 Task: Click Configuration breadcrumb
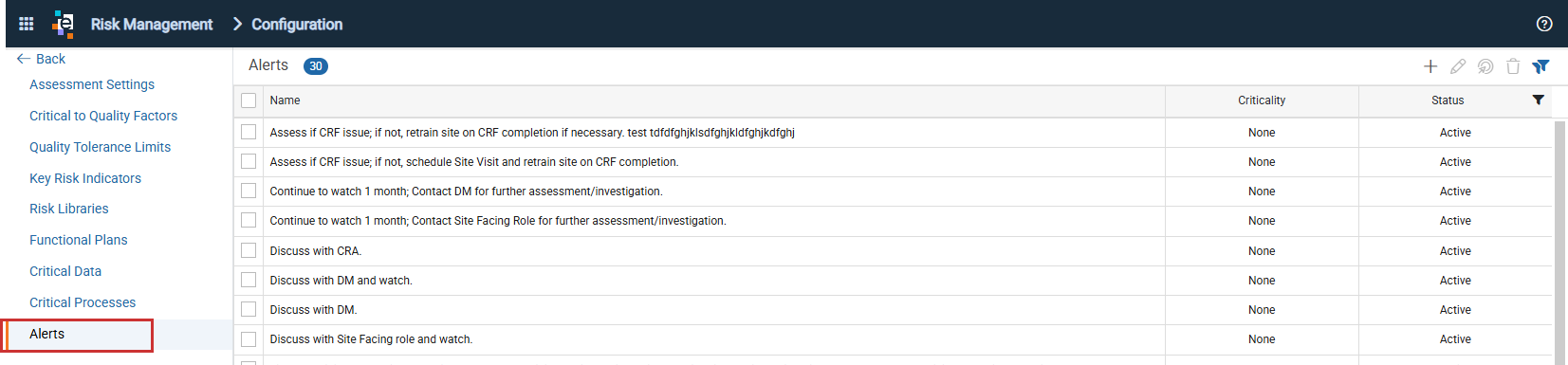[297, 24]
